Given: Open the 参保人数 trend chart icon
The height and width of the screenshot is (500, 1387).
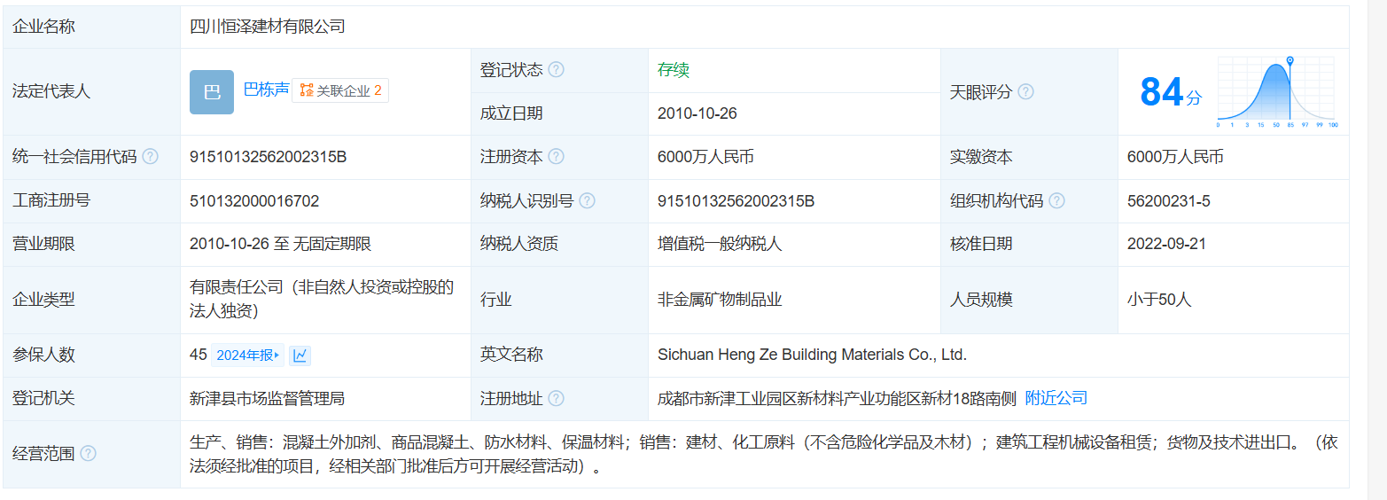Looking at the screenshot, I should [300, 355].
